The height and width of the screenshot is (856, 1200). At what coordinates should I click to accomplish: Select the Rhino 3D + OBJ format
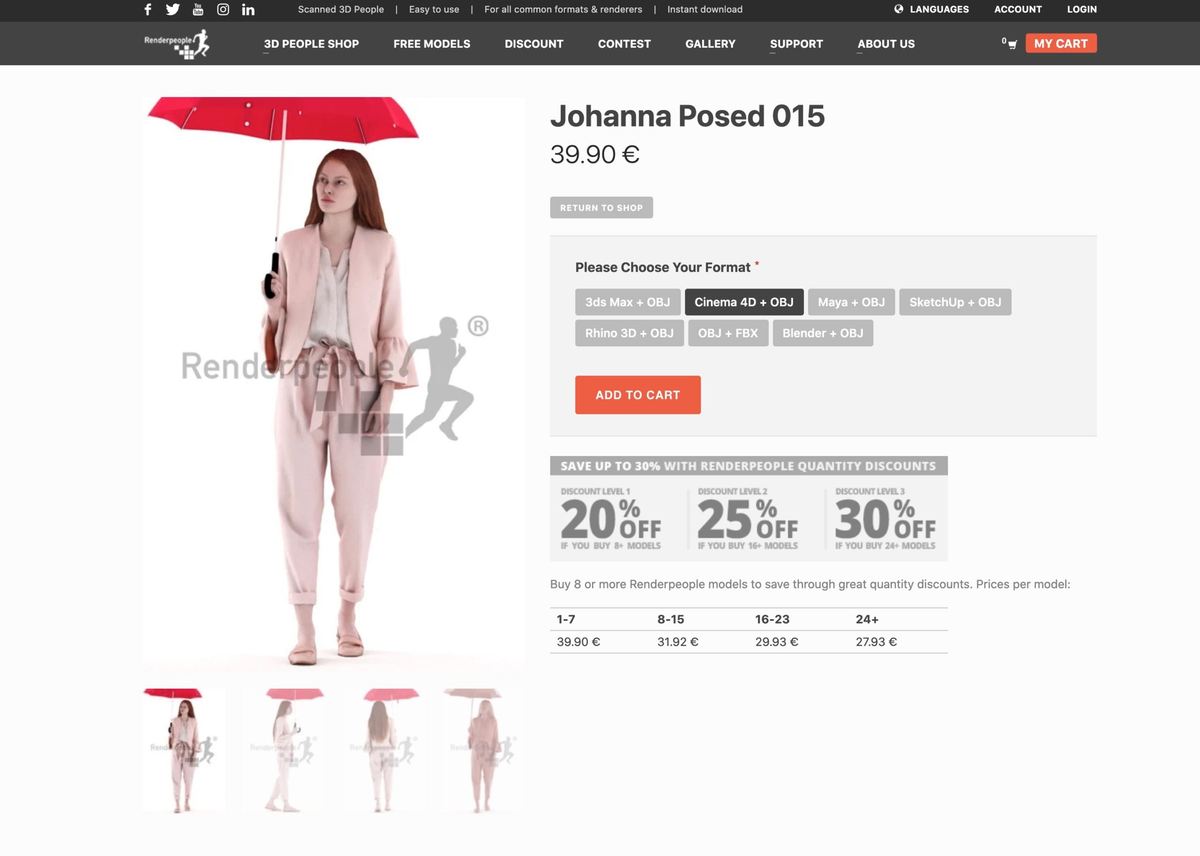pyautogui.click(x=629, y=333)
